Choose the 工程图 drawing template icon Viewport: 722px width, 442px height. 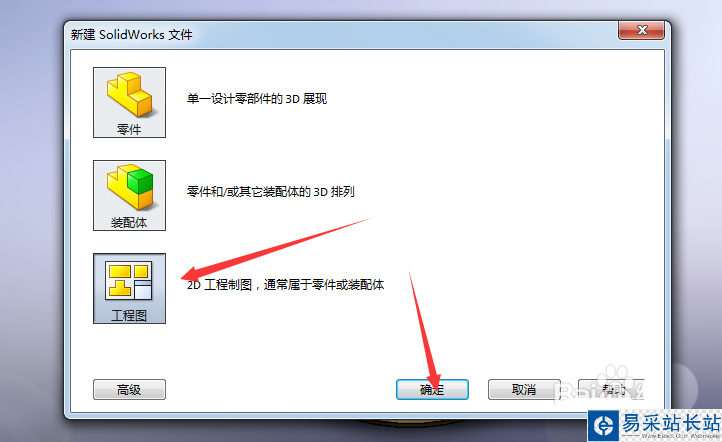(x=129, y=288)
